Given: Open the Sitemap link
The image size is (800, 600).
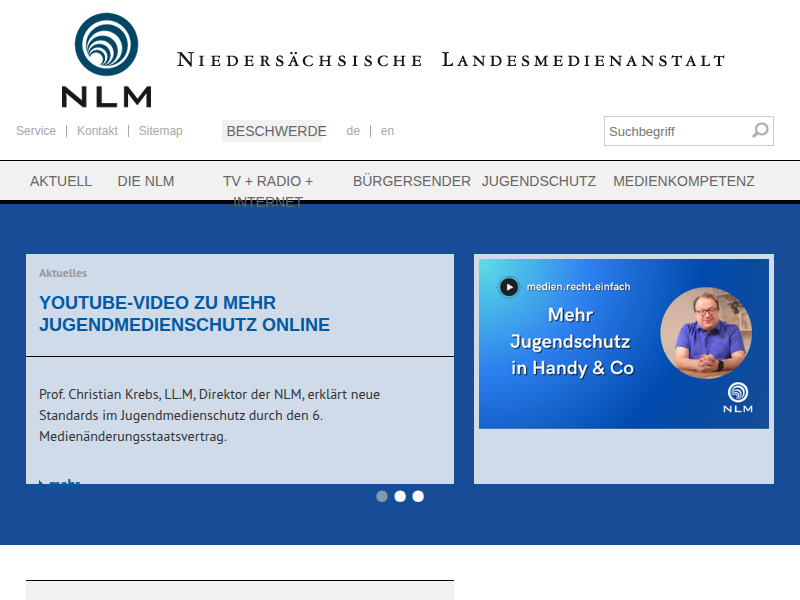Looking at the screenshot, I should click(x=160, y=131).
